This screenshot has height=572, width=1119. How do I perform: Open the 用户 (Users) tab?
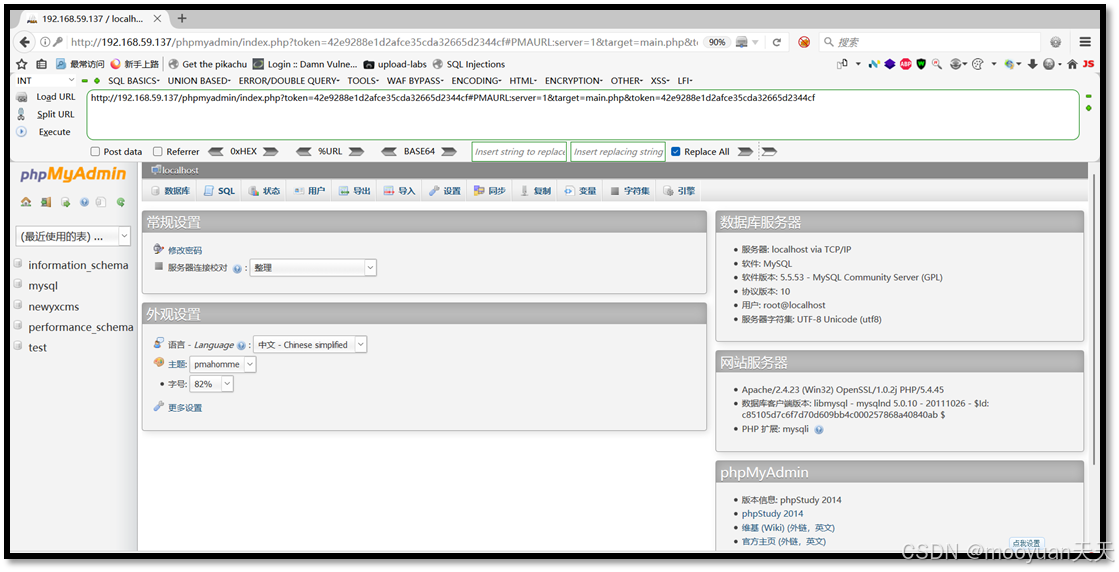pos(309,190)
